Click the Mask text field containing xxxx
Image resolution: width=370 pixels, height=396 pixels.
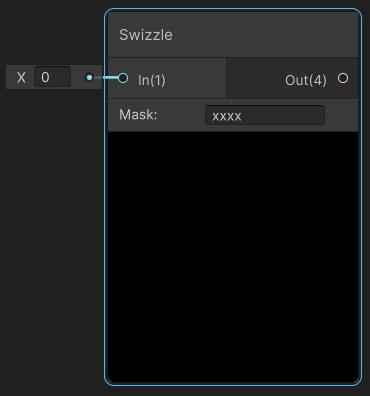tap(265, 115)
